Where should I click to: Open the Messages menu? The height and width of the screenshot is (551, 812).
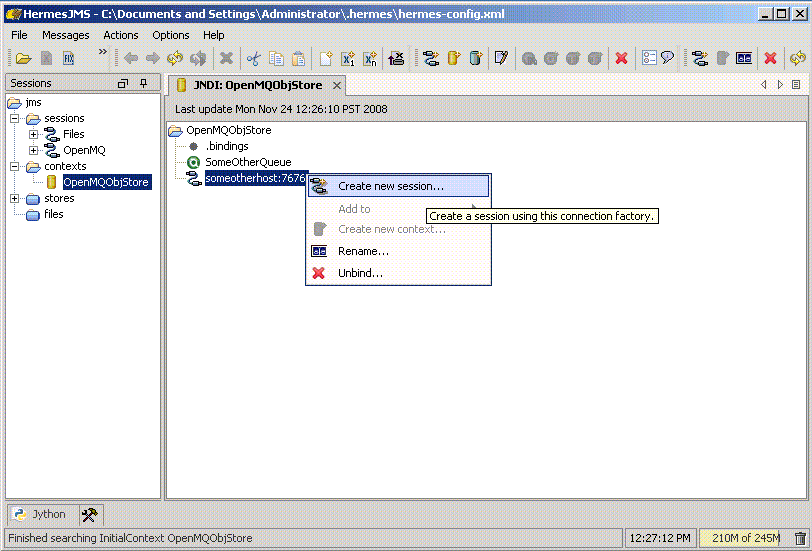[x=65, y=35]
